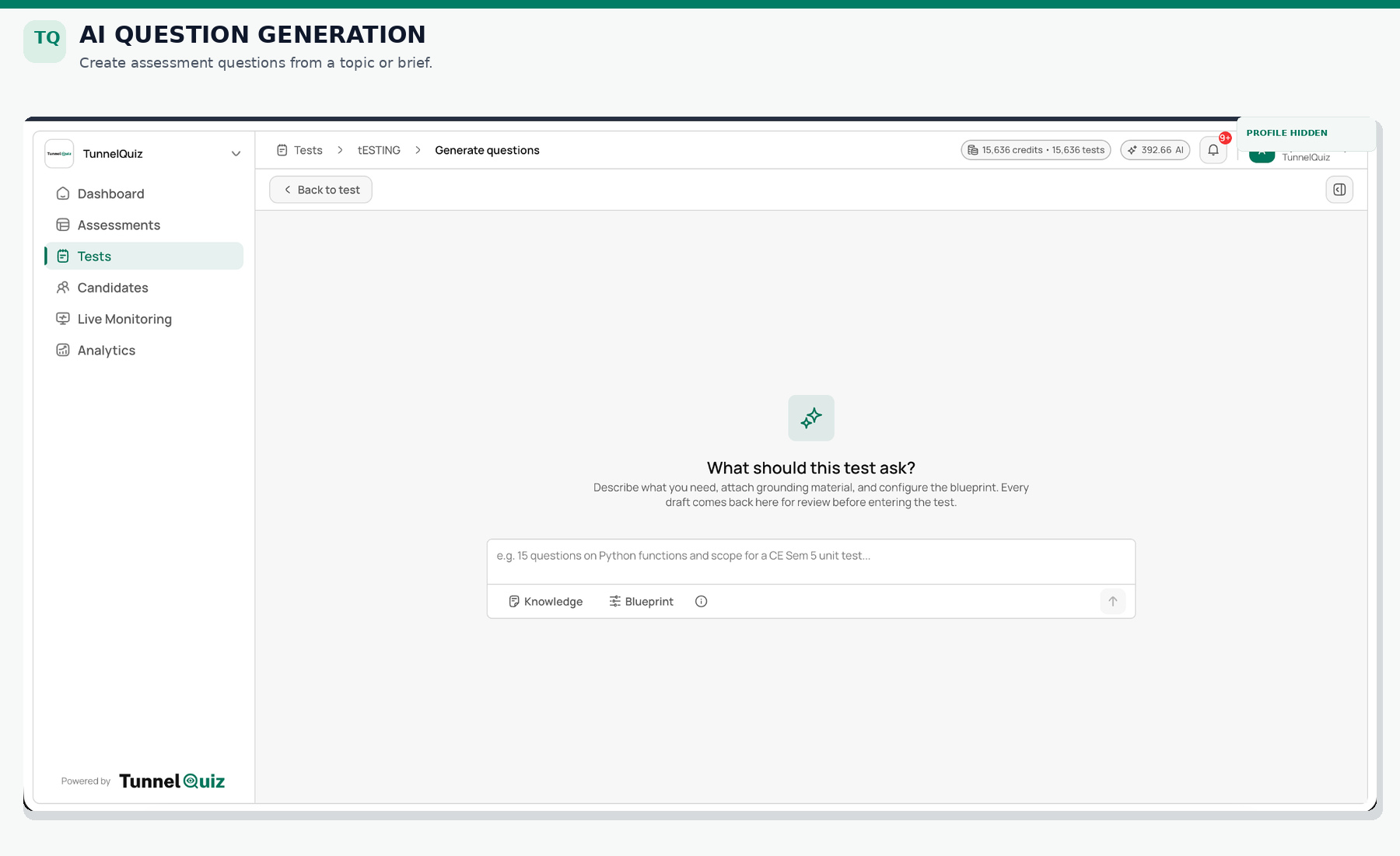Screen dimensions: 1400x856
Task: Open the notifications bell
Action: 1213,150
